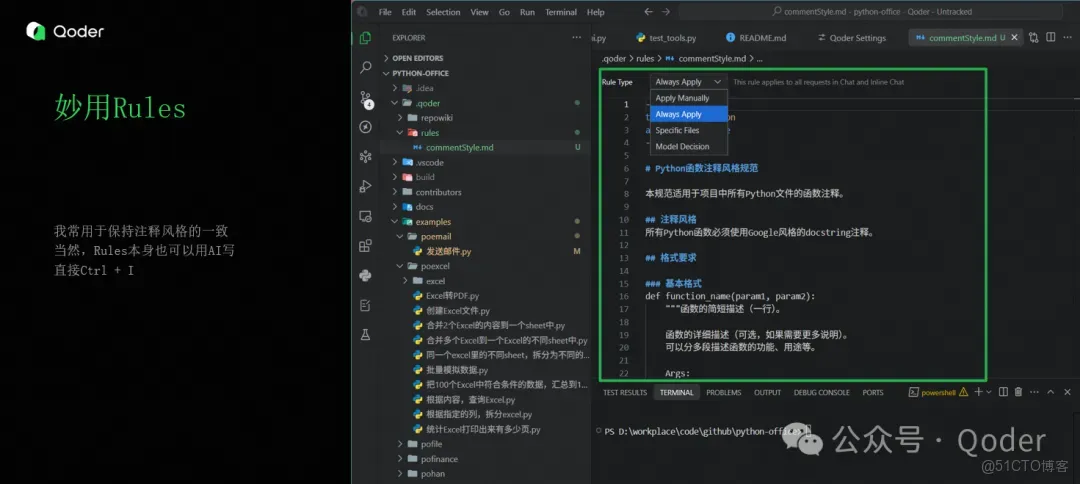Open the Terminal menu
This screenshot has height=484, width=1080.
pos(561,12)
